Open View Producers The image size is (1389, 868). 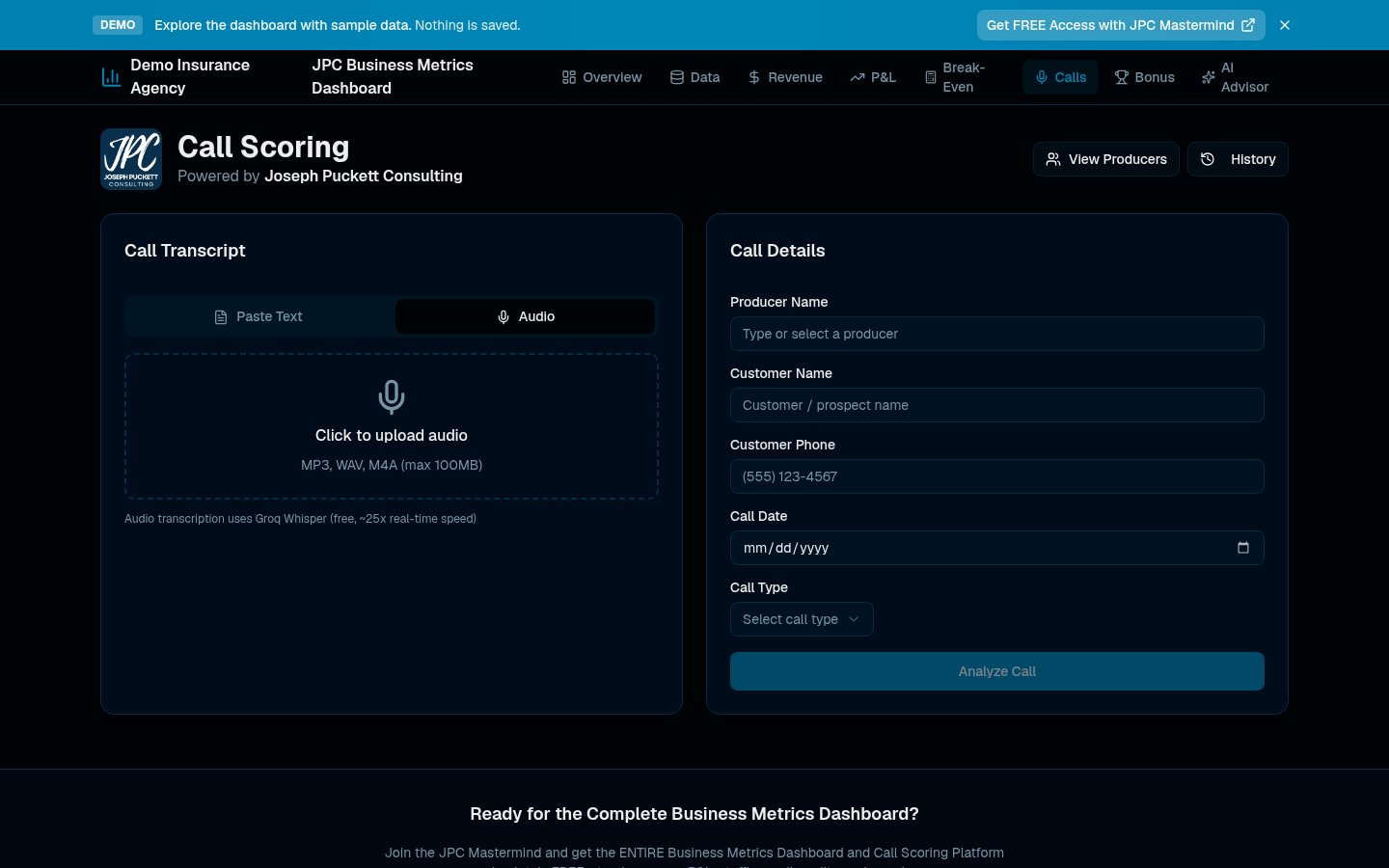pos(1106,159)
